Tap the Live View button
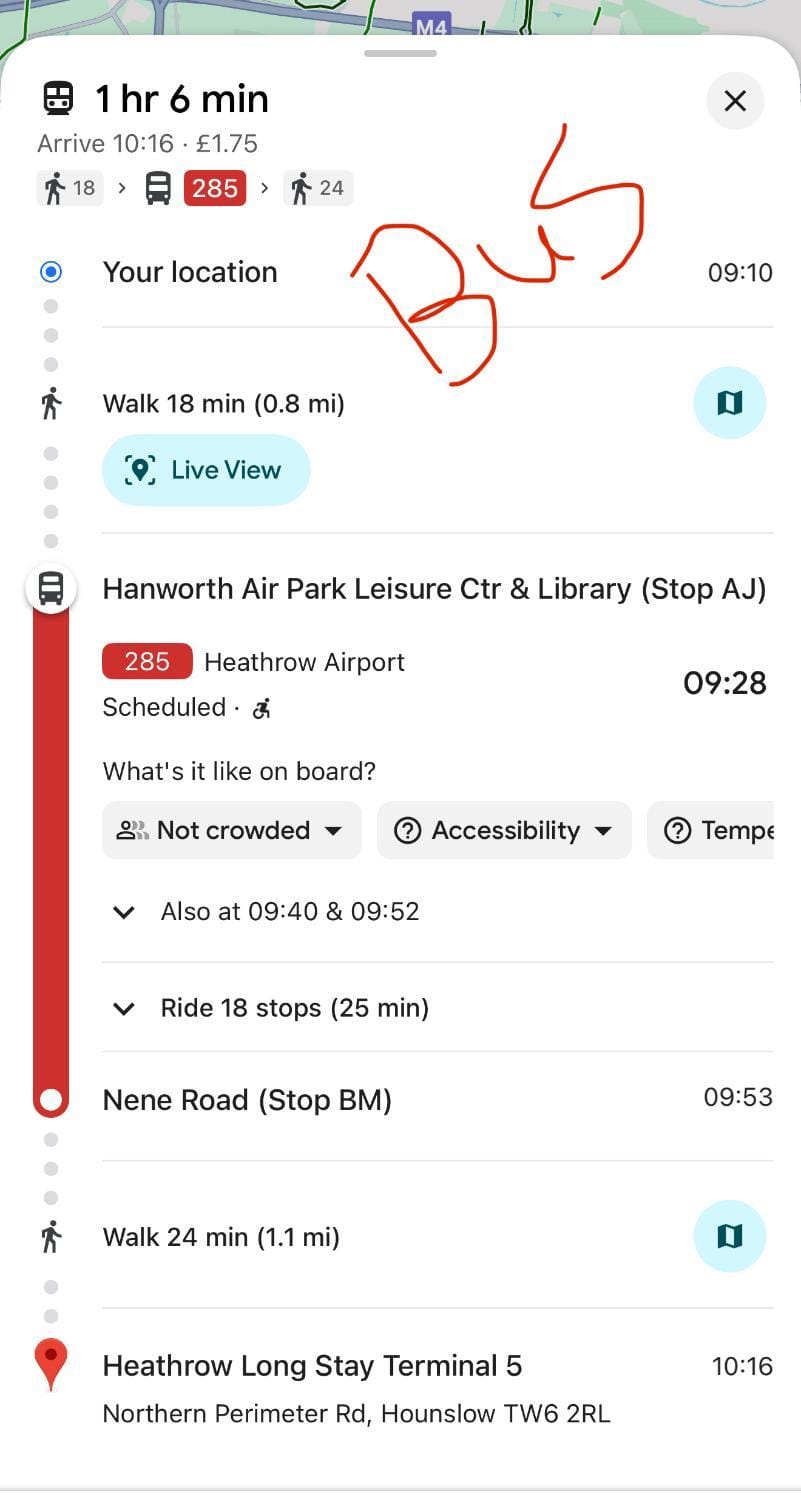 click(x=206, y=470)
